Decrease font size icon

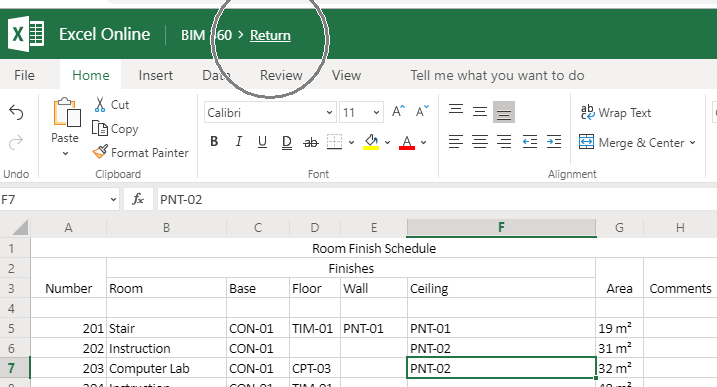point(422,112)
